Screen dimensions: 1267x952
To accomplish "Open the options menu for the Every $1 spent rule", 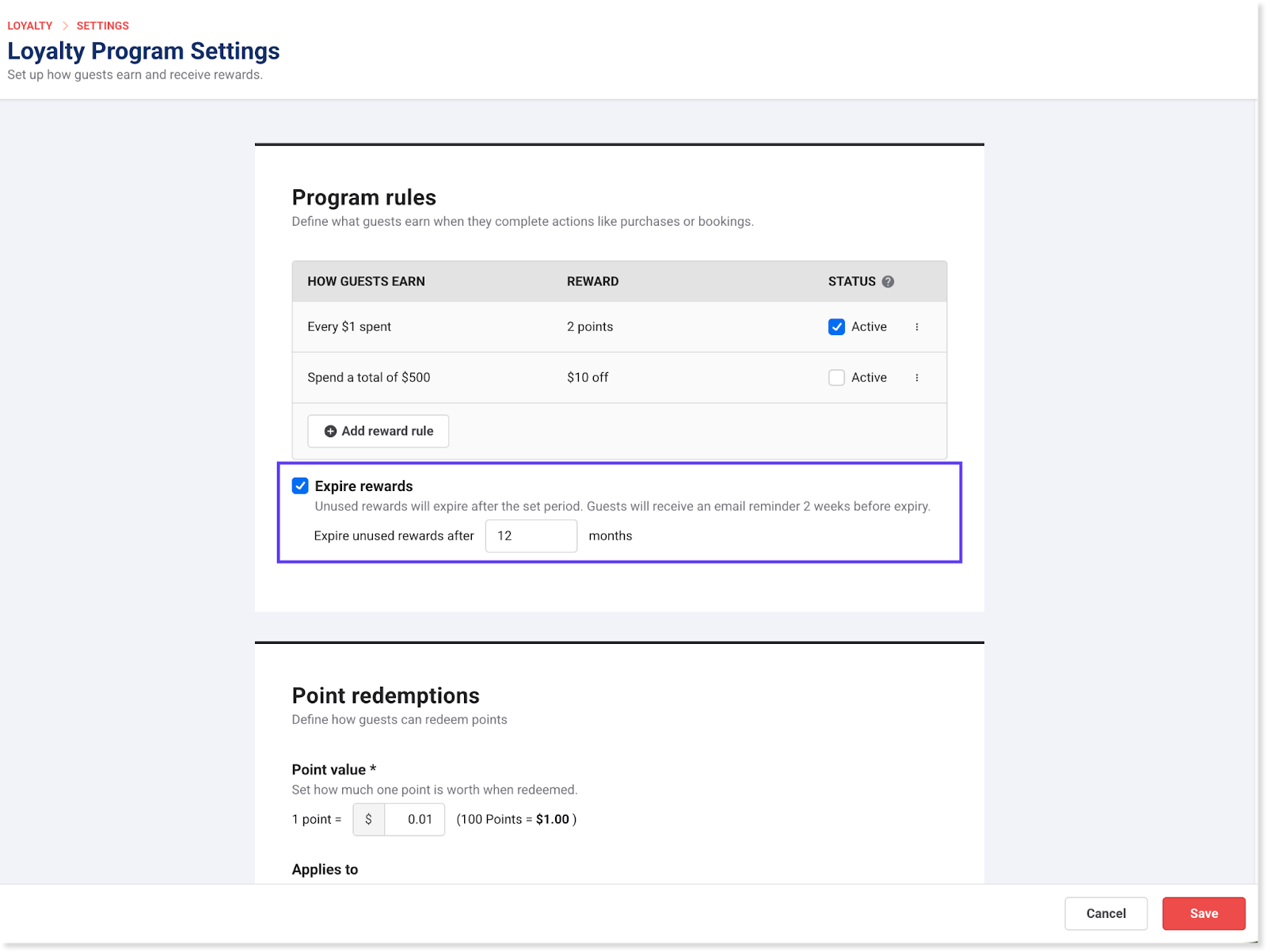I will point(917,327).
